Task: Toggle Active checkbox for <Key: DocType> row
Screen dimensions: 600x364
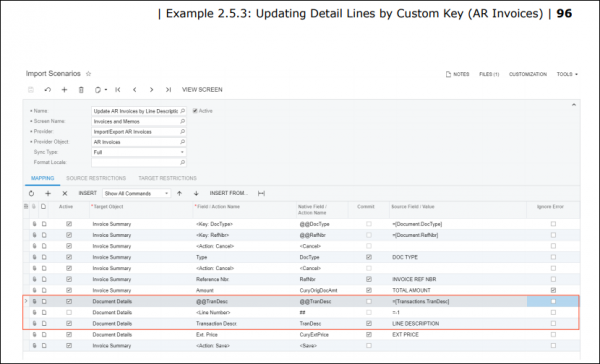Action: pos(69,224)
